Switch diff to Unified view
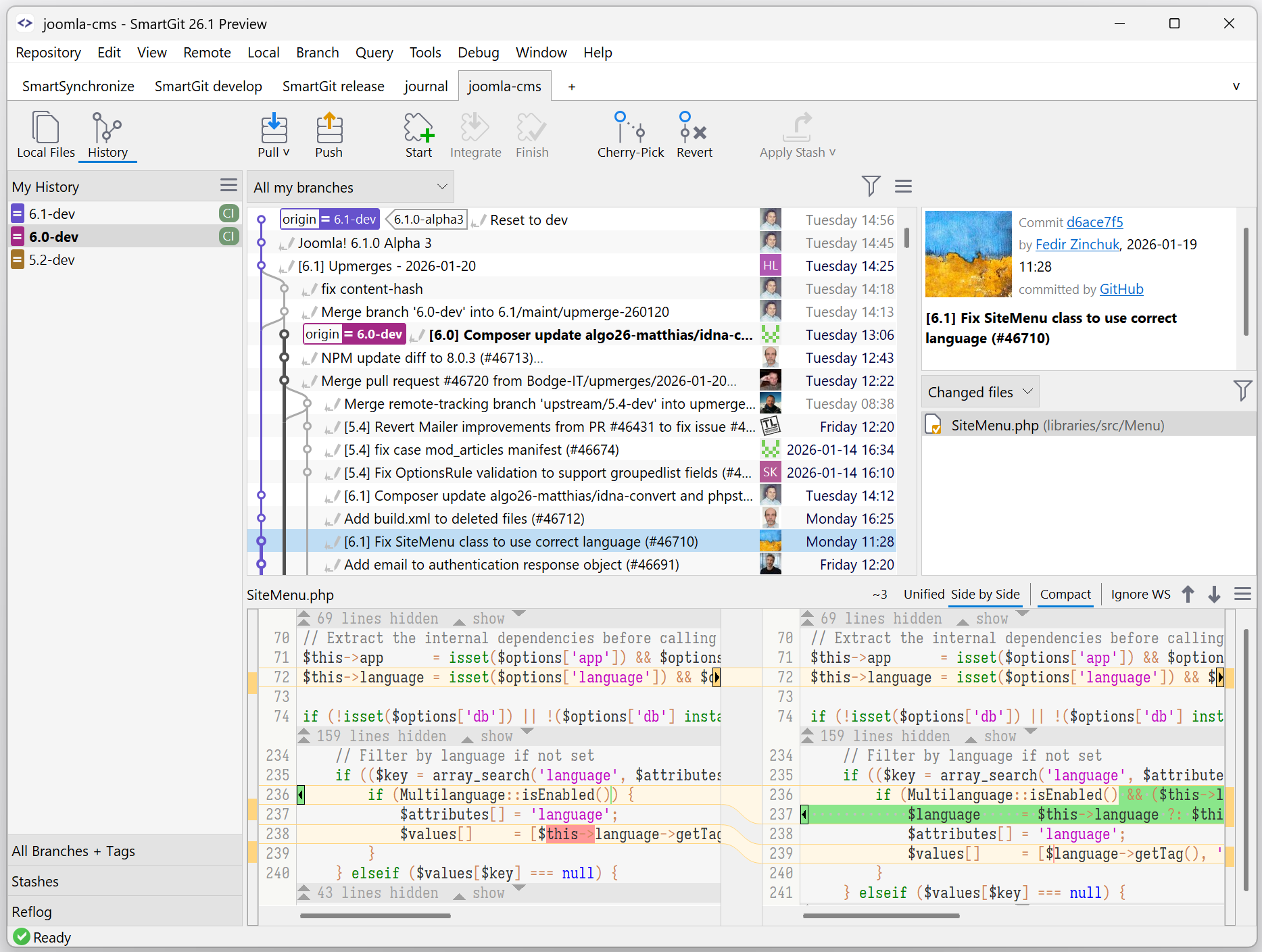 [x=923, y=595]
